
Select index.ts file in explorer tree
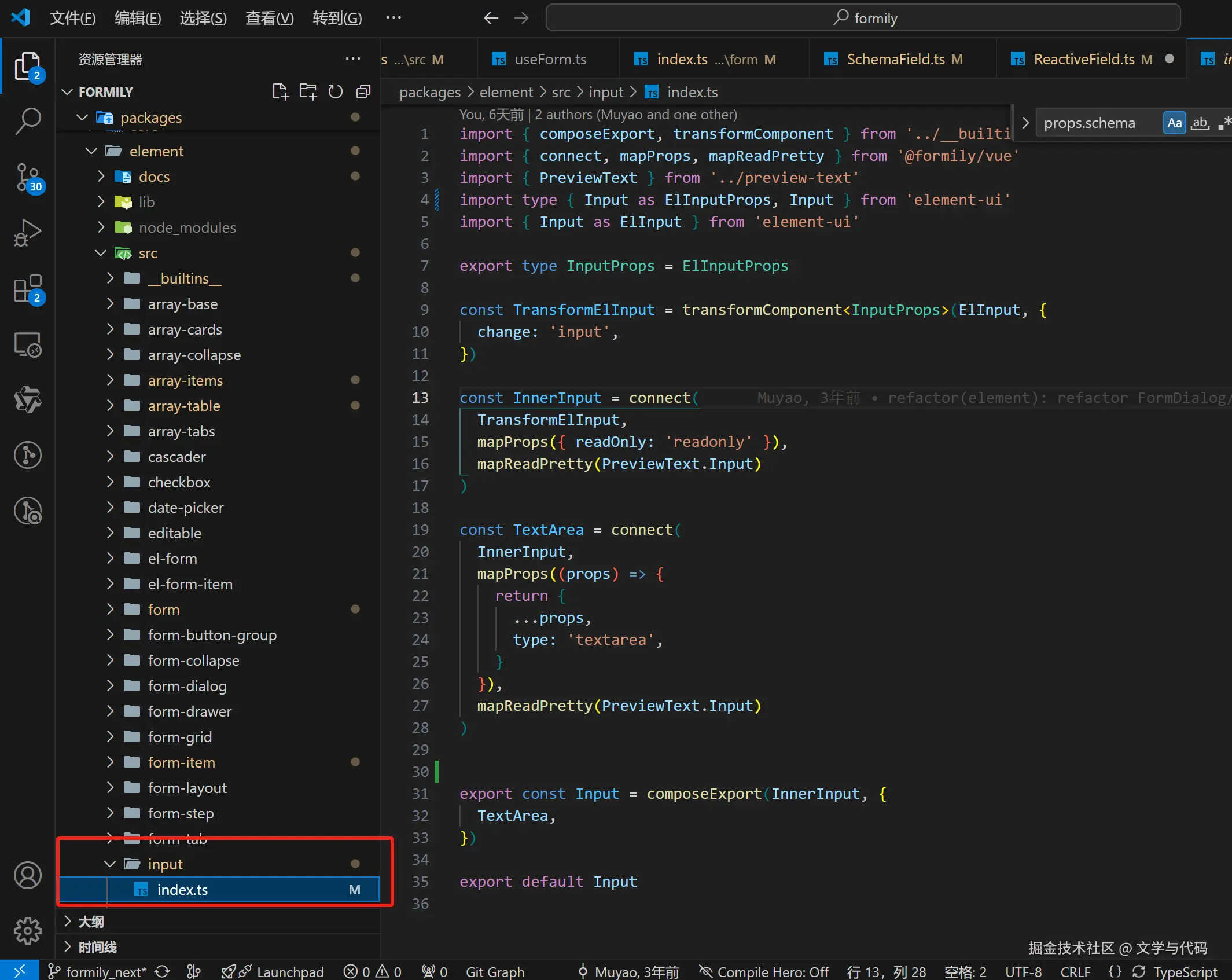[x=182, y=890]
